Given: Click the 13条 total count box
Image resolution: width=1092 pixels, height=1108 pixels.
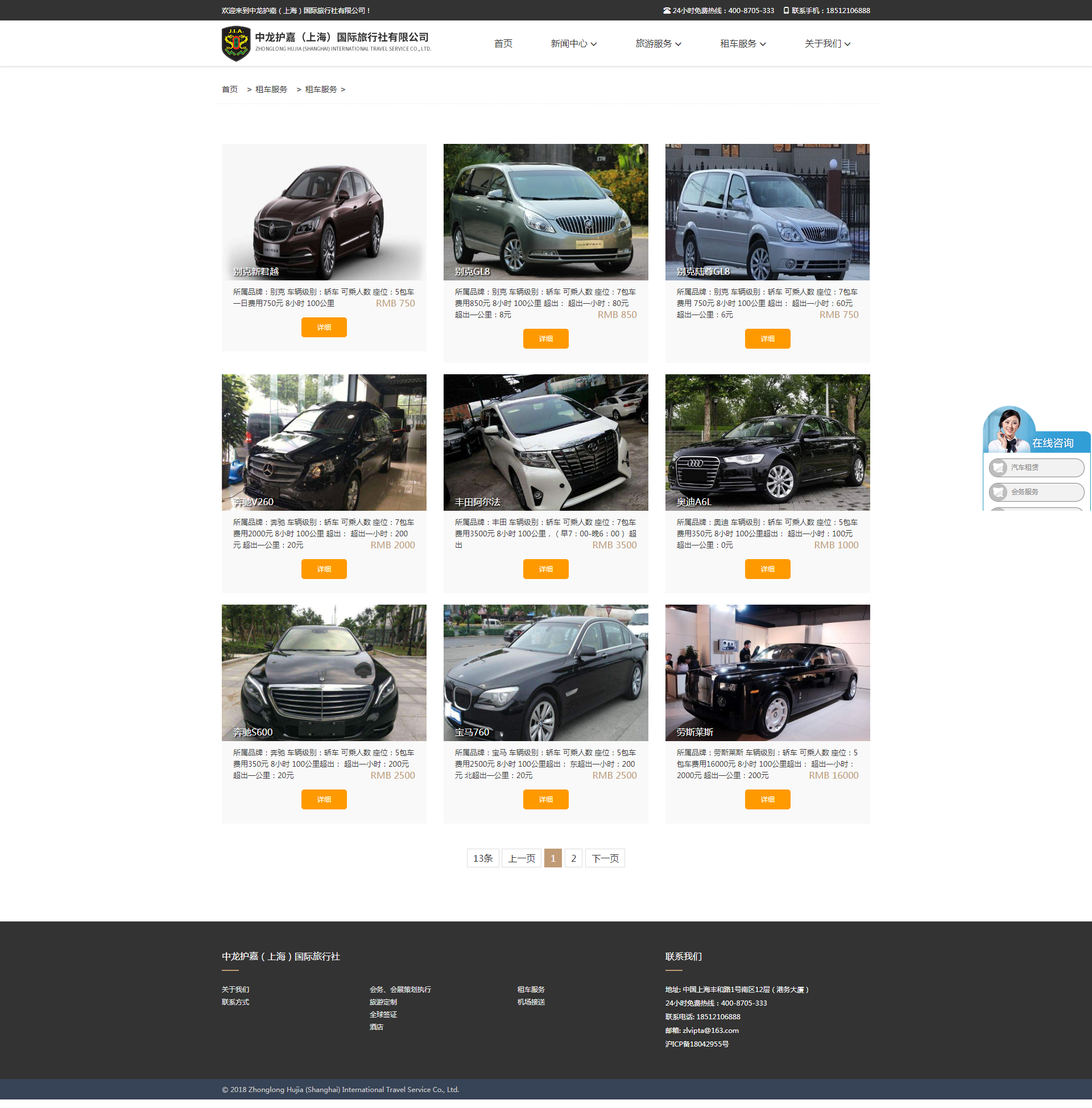Looking at the screenshot, I should [483, 858].
